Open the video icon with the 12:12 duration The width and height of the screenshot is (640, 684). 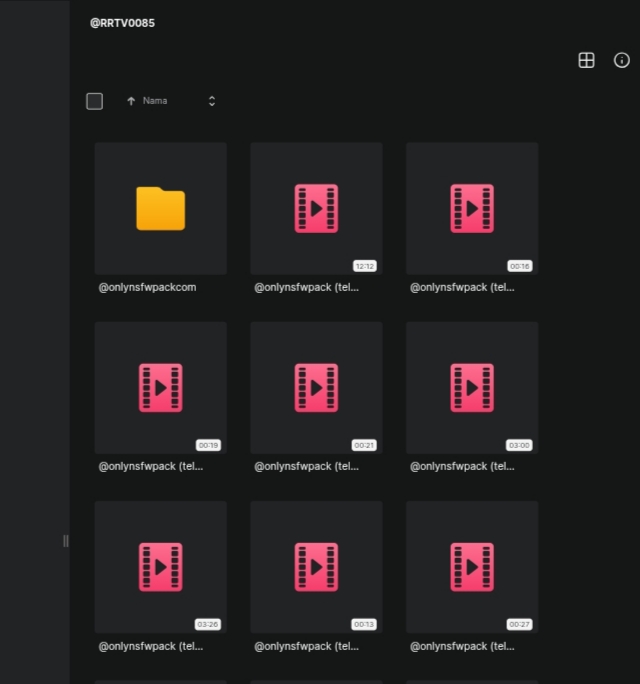click(316, 209)
